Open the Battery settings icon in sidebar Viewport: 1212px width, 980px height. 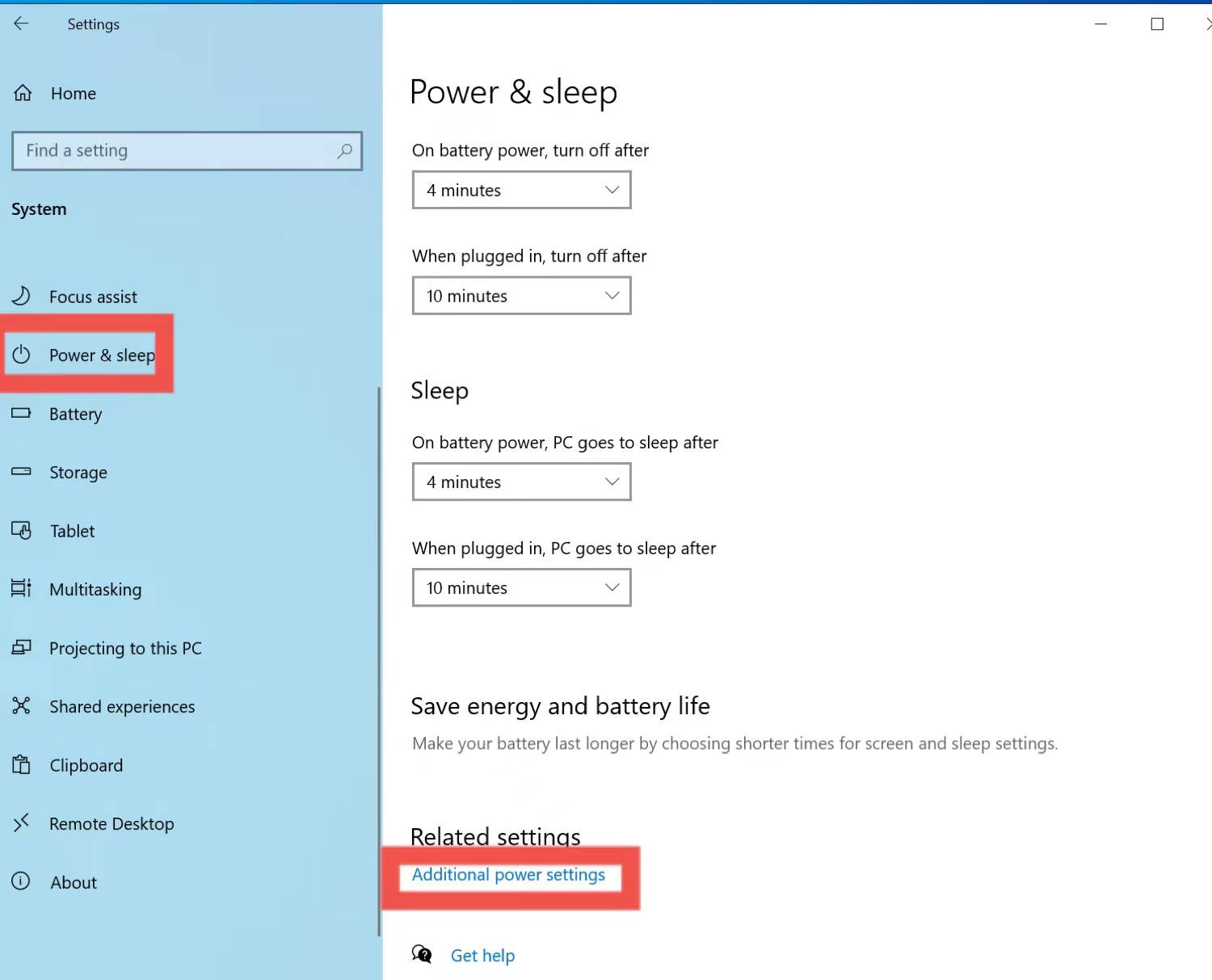tap(22, 413)
